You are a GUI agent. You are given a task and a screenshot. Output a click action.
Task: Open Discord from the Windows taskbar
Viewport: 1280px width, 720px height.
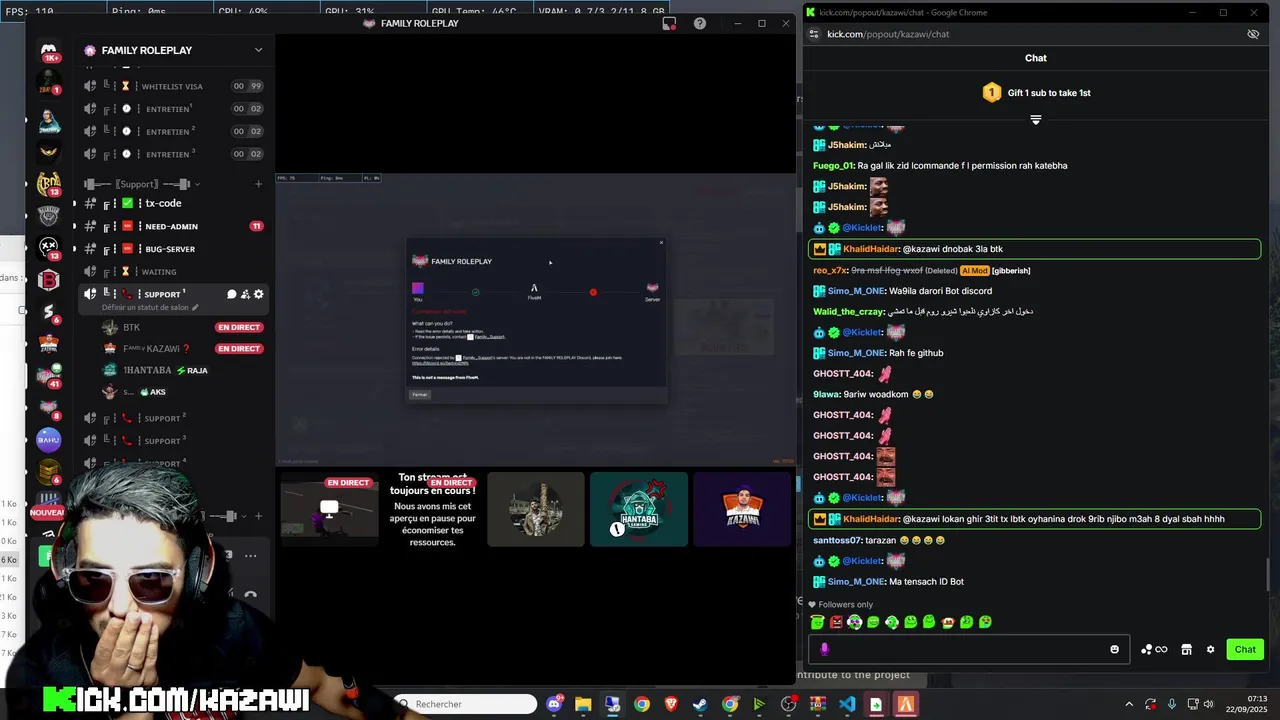pos(554,704)
